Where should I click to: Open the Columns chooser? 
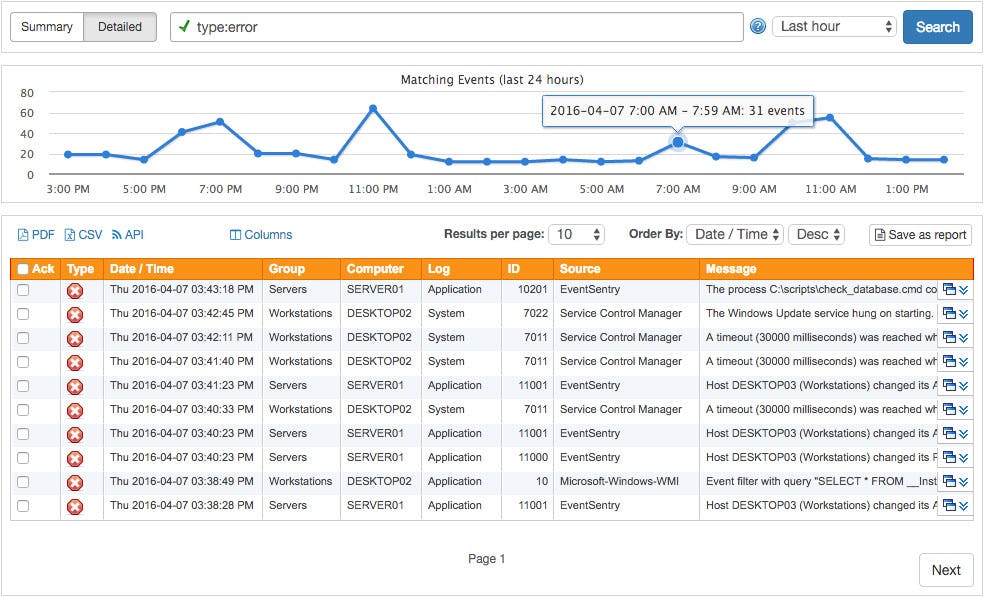(261, 235)
